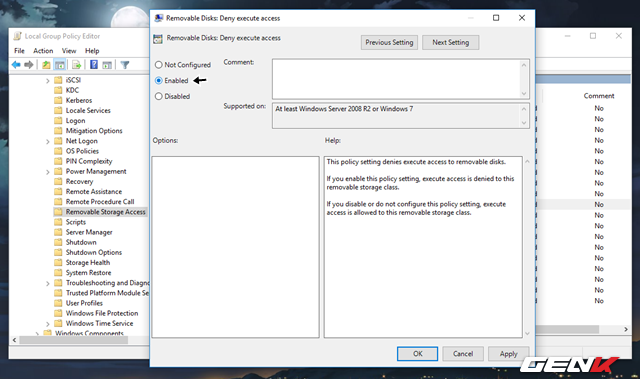Click the Up One Level folder icon

point(46,65)
